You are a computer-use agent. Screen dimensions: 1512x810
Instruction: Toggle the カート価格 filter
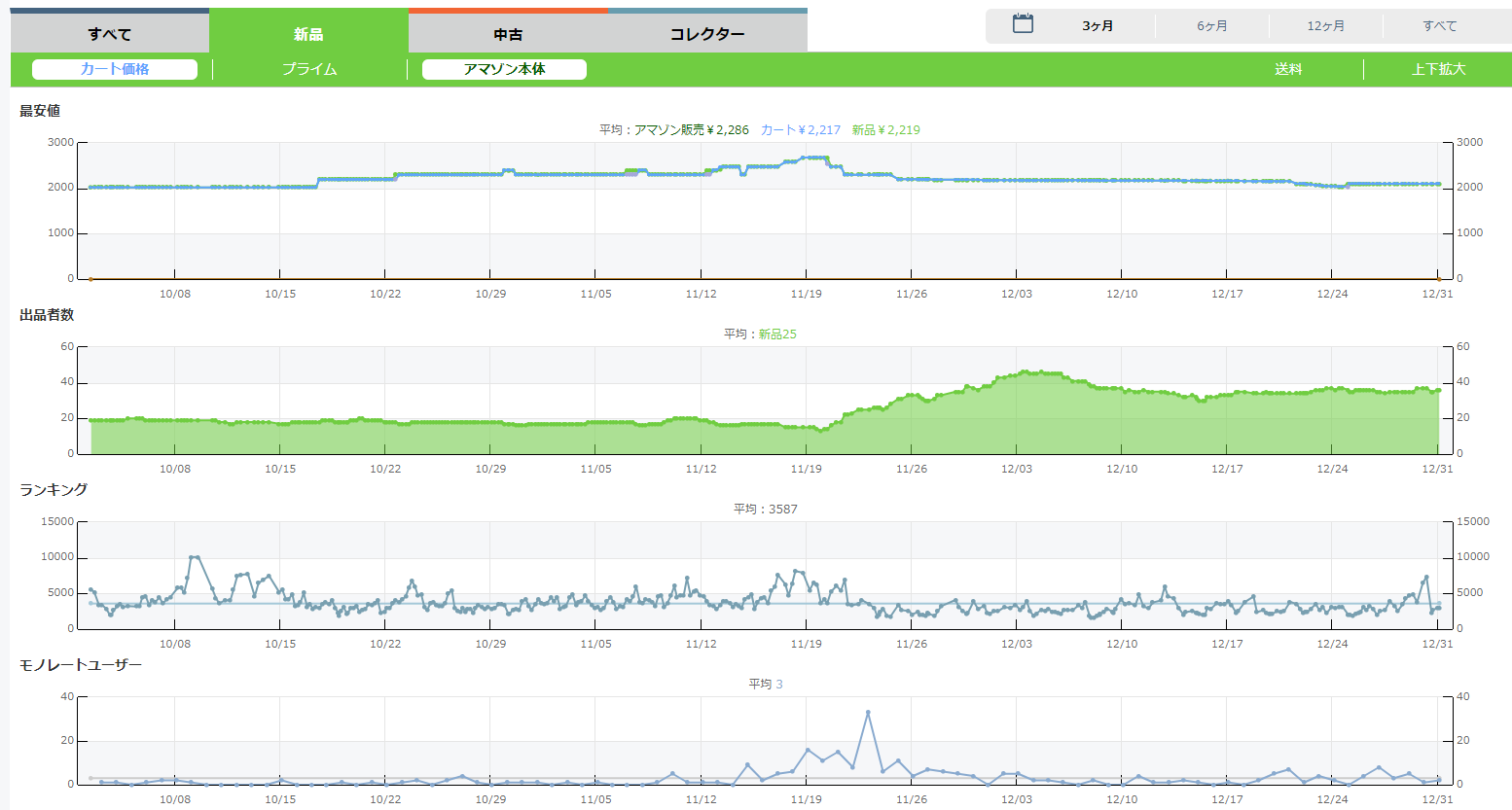pyautogui.click(x=115, y=69)
